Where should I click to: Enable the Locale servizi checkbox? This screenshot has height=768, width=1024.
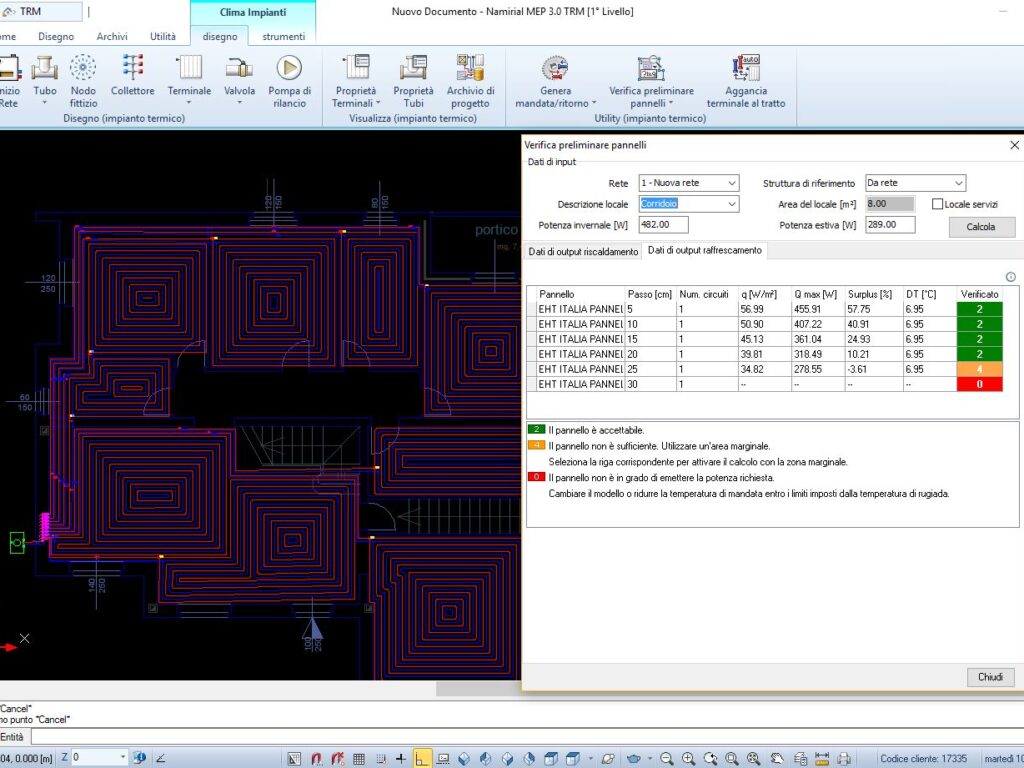[937, 204]
